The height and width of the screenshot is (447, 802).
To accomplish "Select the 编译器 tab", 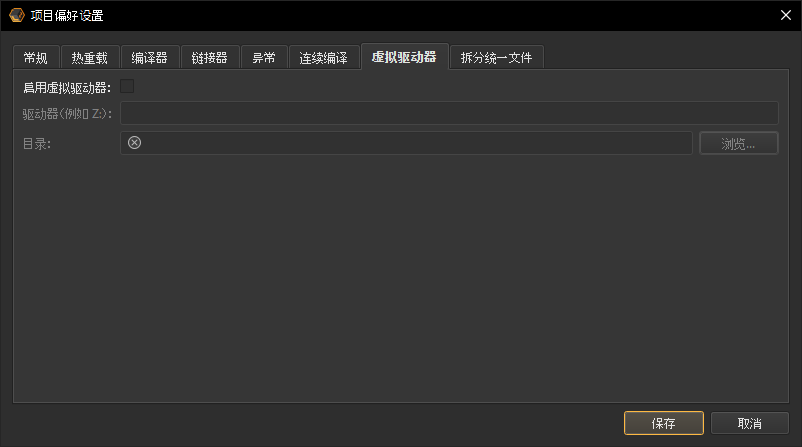I will (150, 58).
